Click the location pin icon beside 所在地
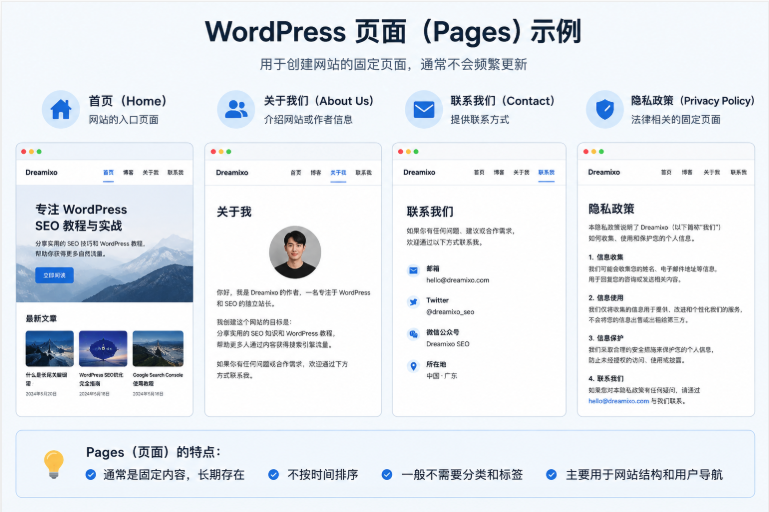Viewport: 769px width, 512px height. tap(413, 366)
